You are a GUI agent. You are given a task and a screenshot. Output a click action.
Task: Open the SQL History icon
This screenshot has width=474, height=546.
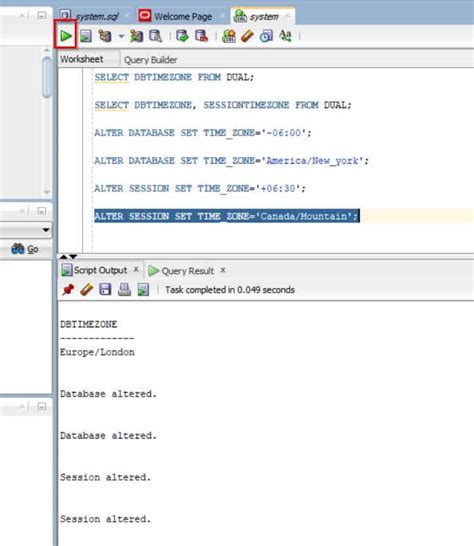click(266, 36)
